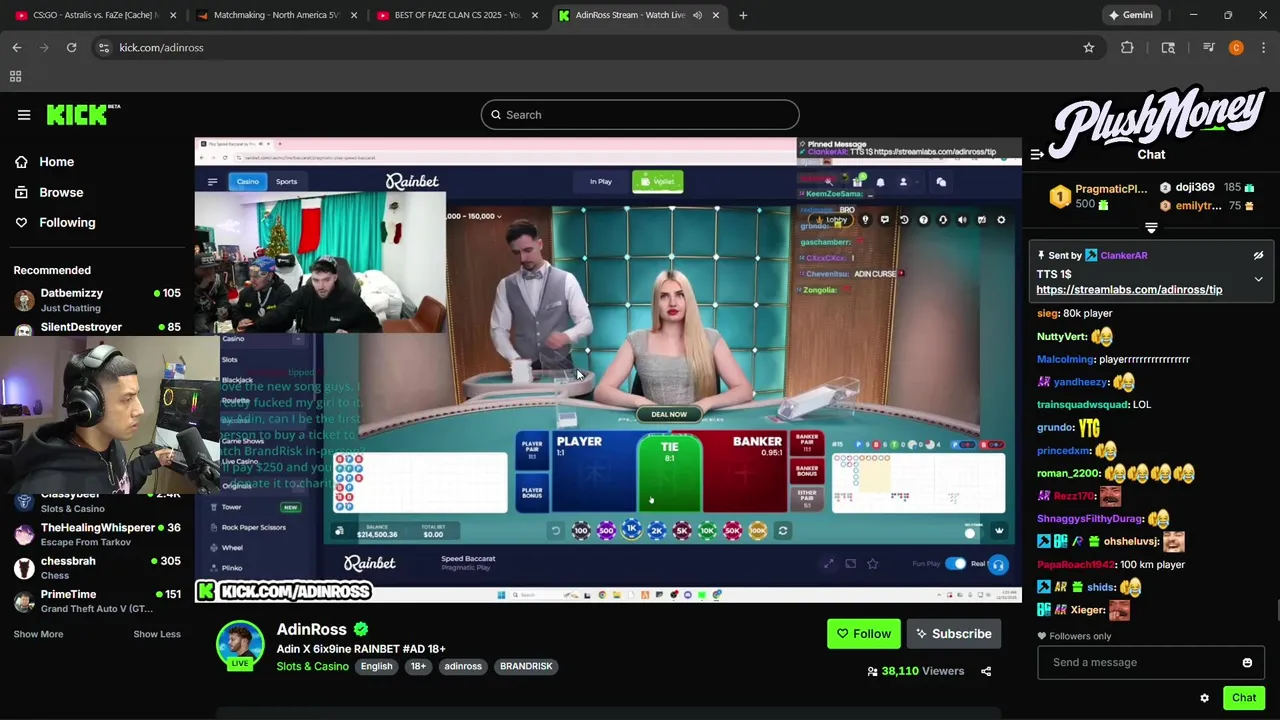Open chat settings gear
Image resolution: width=1280 pixels, height=720 pixels.
[1204, 698]
